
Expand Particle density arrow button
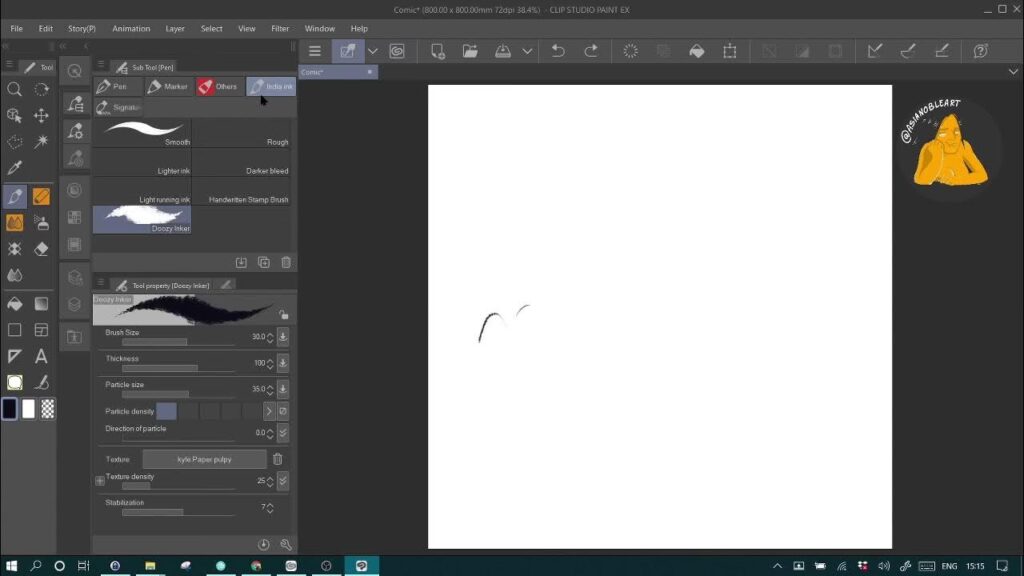268,411
